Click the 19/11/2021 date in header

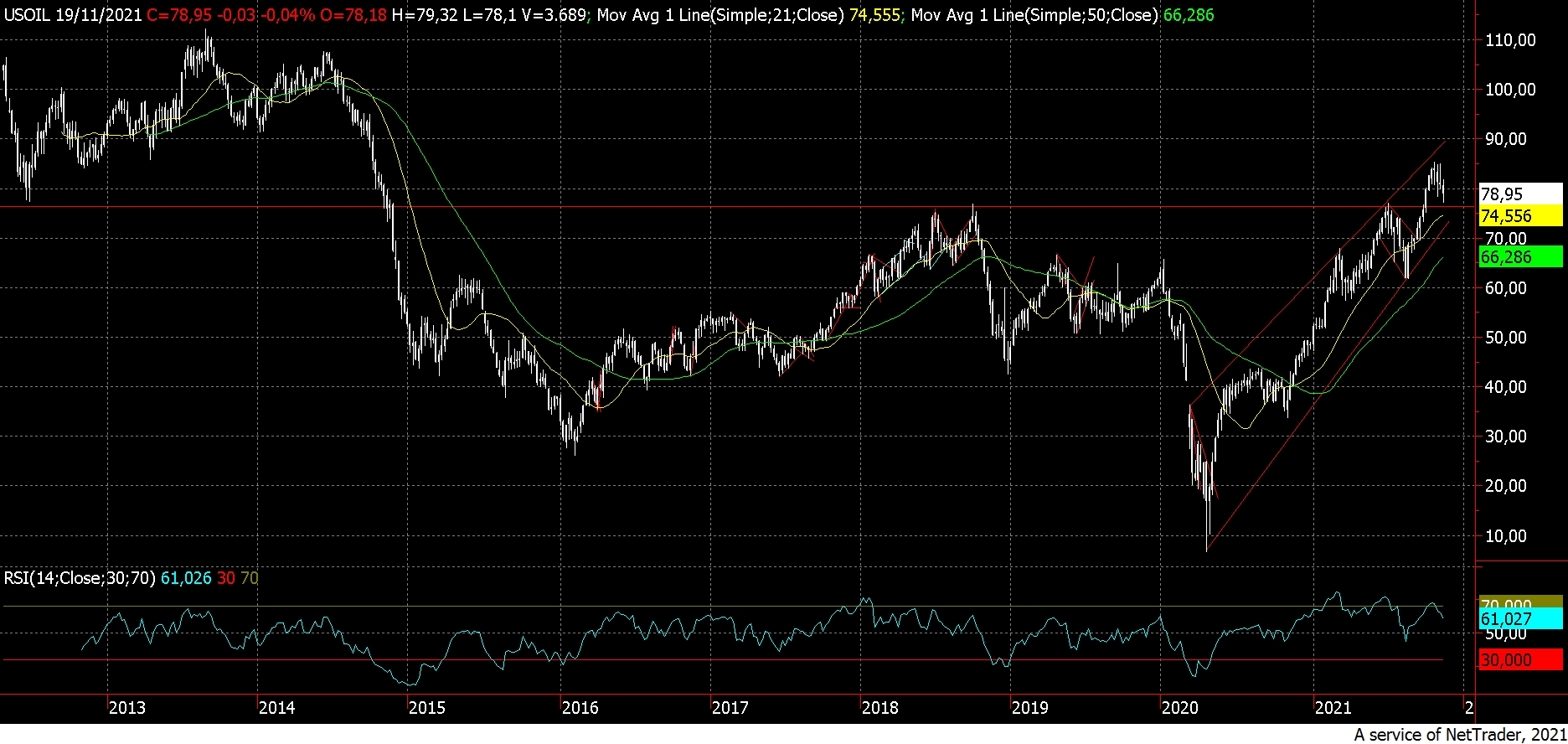pos(99,15)
